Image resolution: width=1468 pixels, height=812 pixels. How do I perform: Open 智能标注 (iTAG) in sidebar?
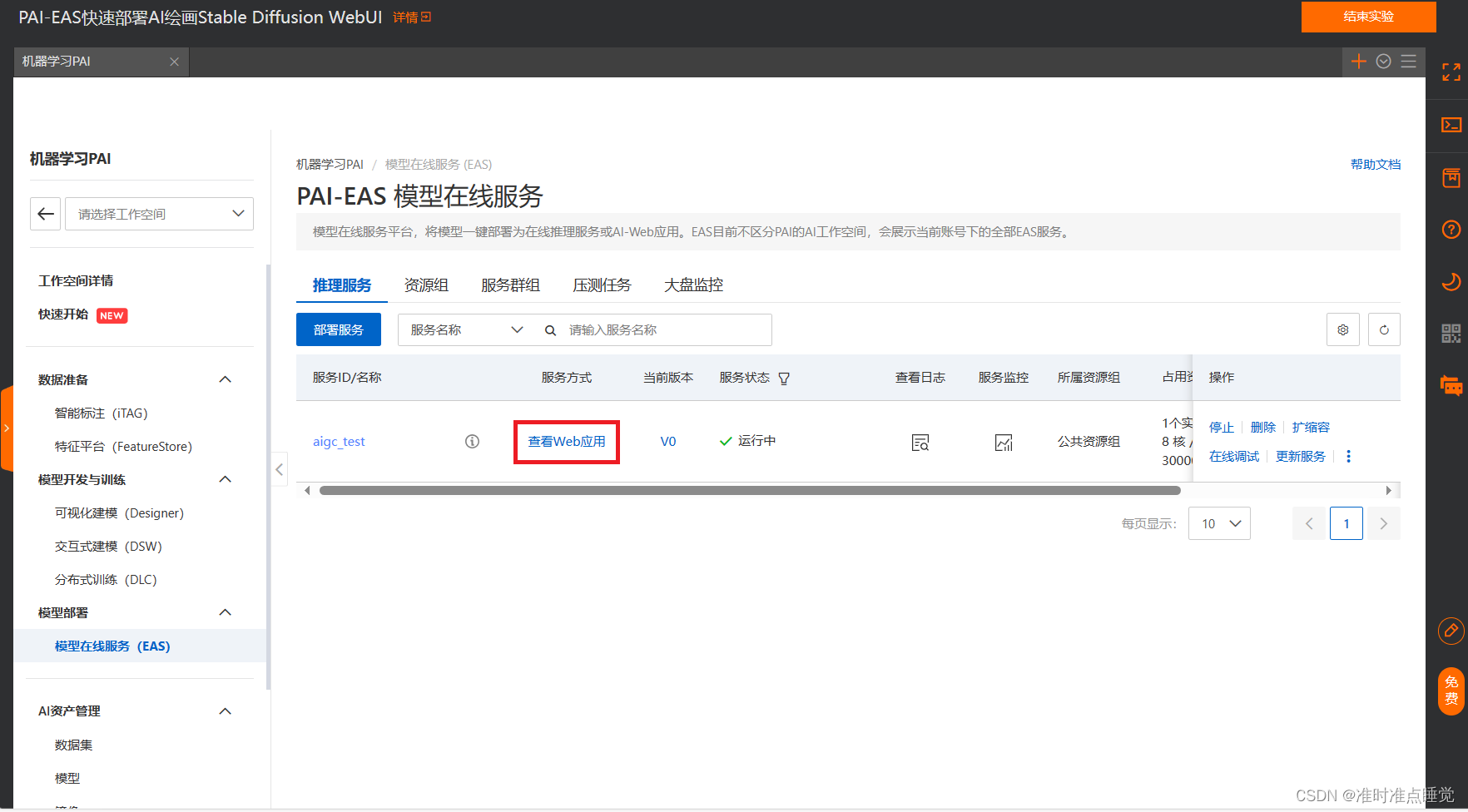point(101,413)
